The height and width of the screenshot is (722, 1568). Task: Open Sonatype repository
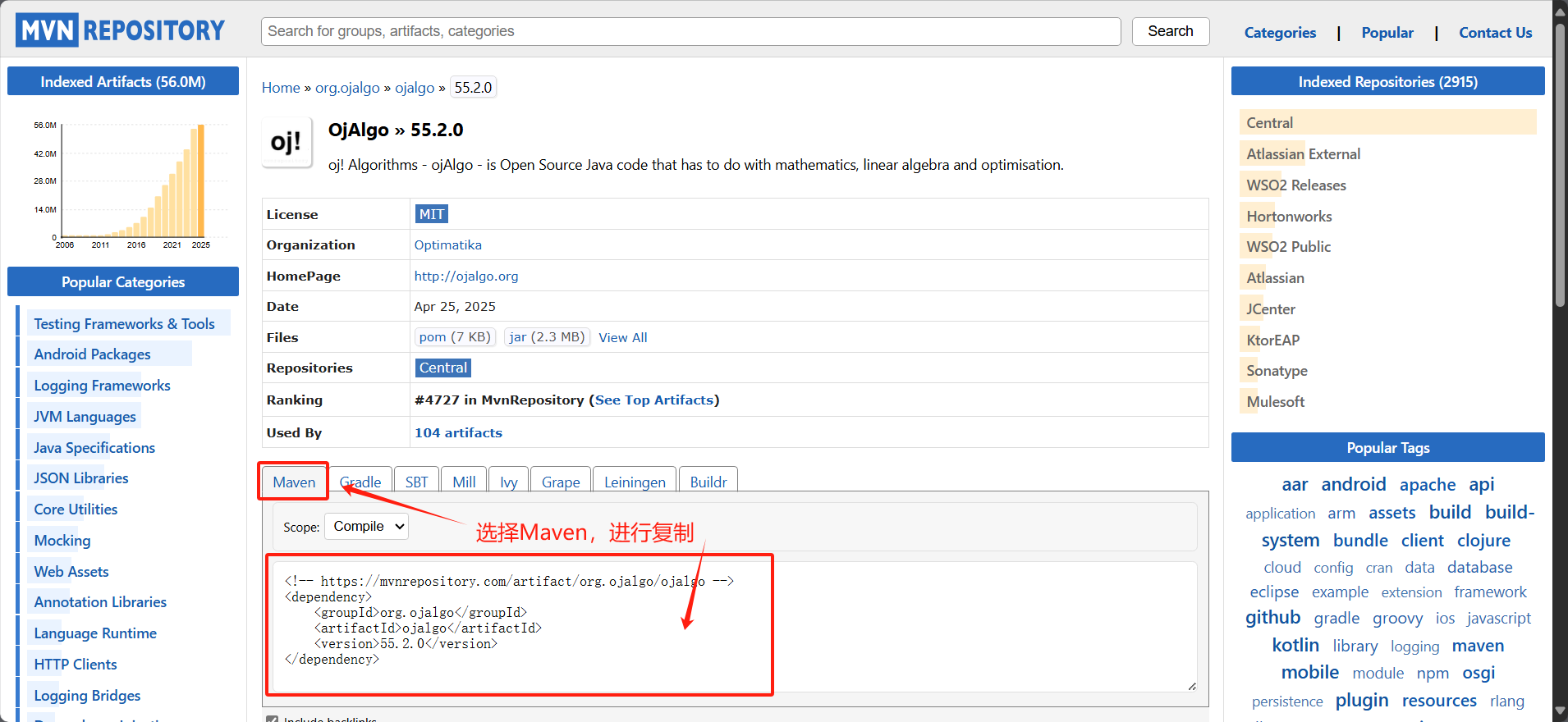click(1277, 371)
